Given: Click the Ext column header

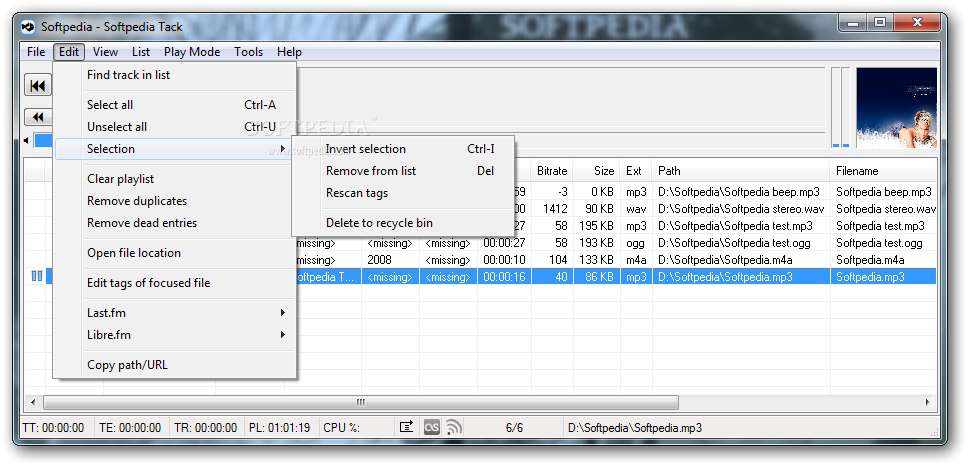Looking at the screenshot, I should (636, 171).
